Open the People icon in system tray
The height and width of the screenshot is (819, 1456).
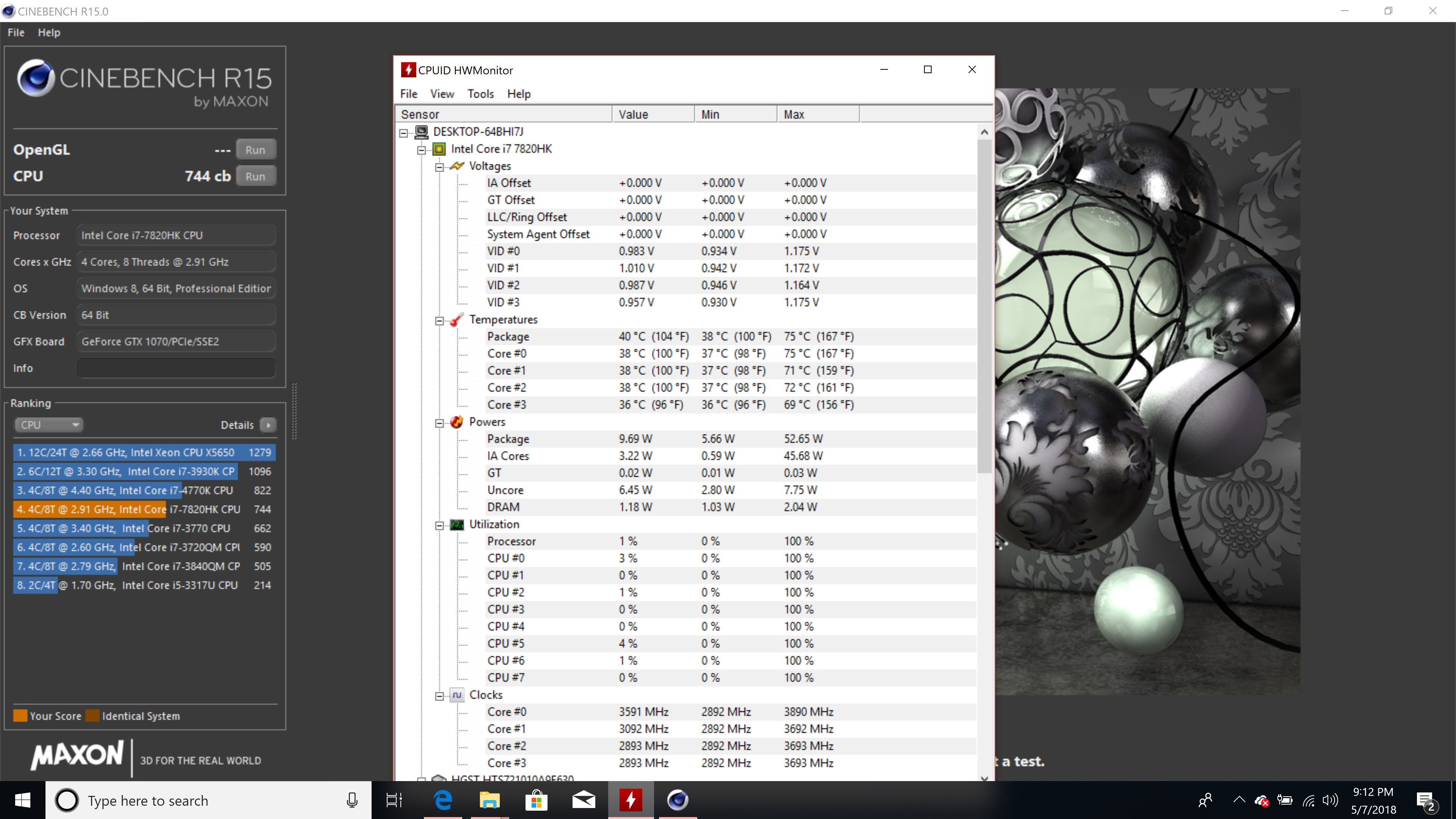[x=1205, y=800]
